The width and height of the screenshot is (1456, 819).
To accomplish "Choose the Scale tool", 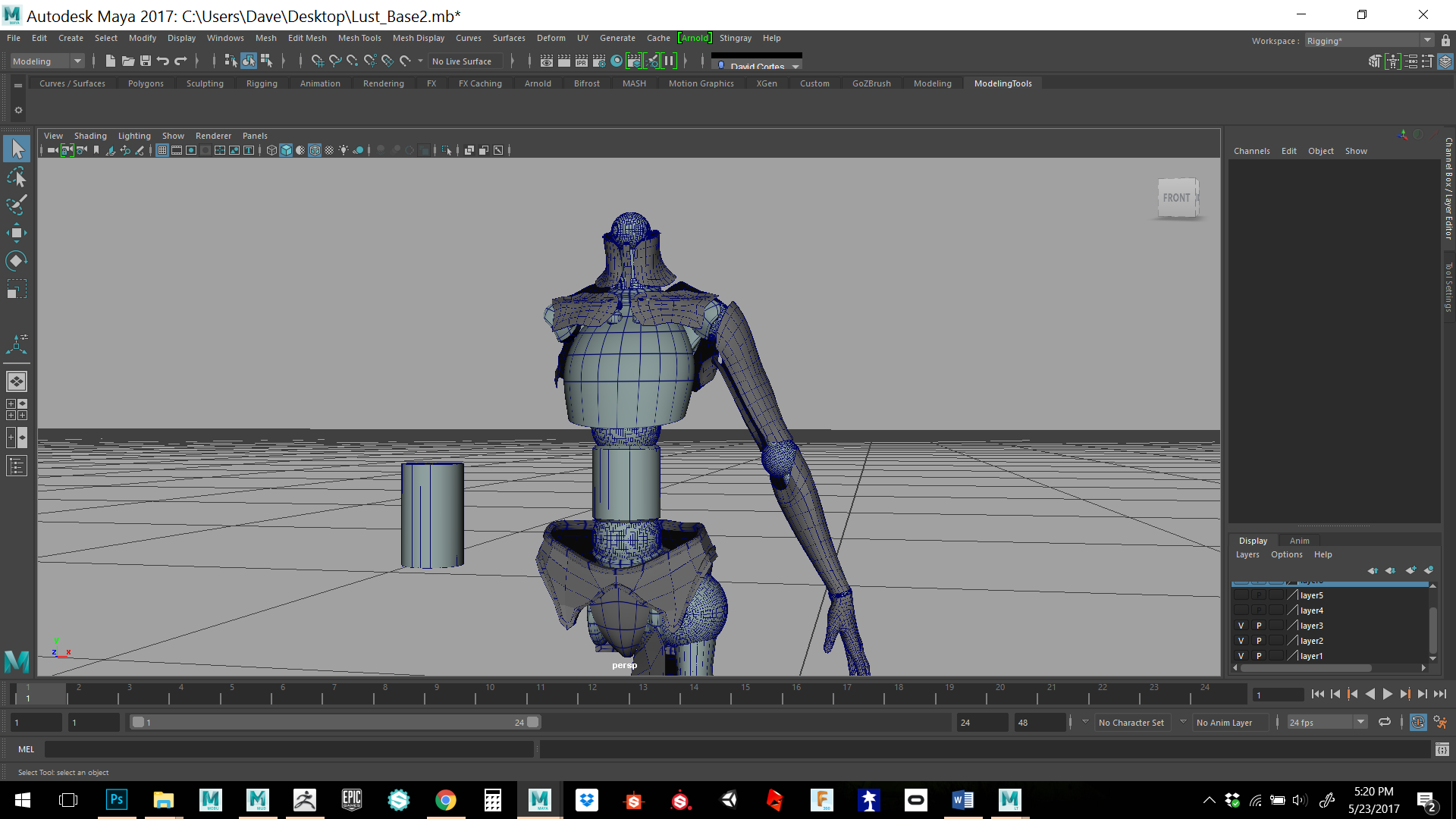I will (17, 289).
